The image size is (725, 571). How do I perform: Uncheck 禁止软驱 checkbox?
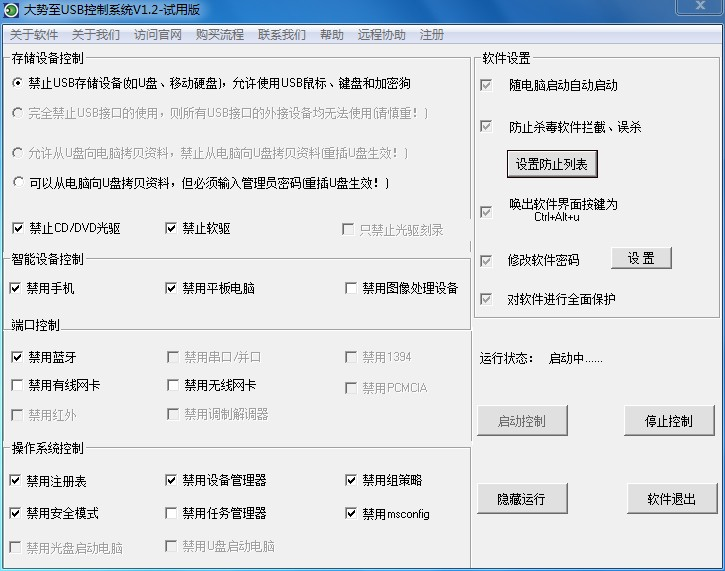[171, 228]
